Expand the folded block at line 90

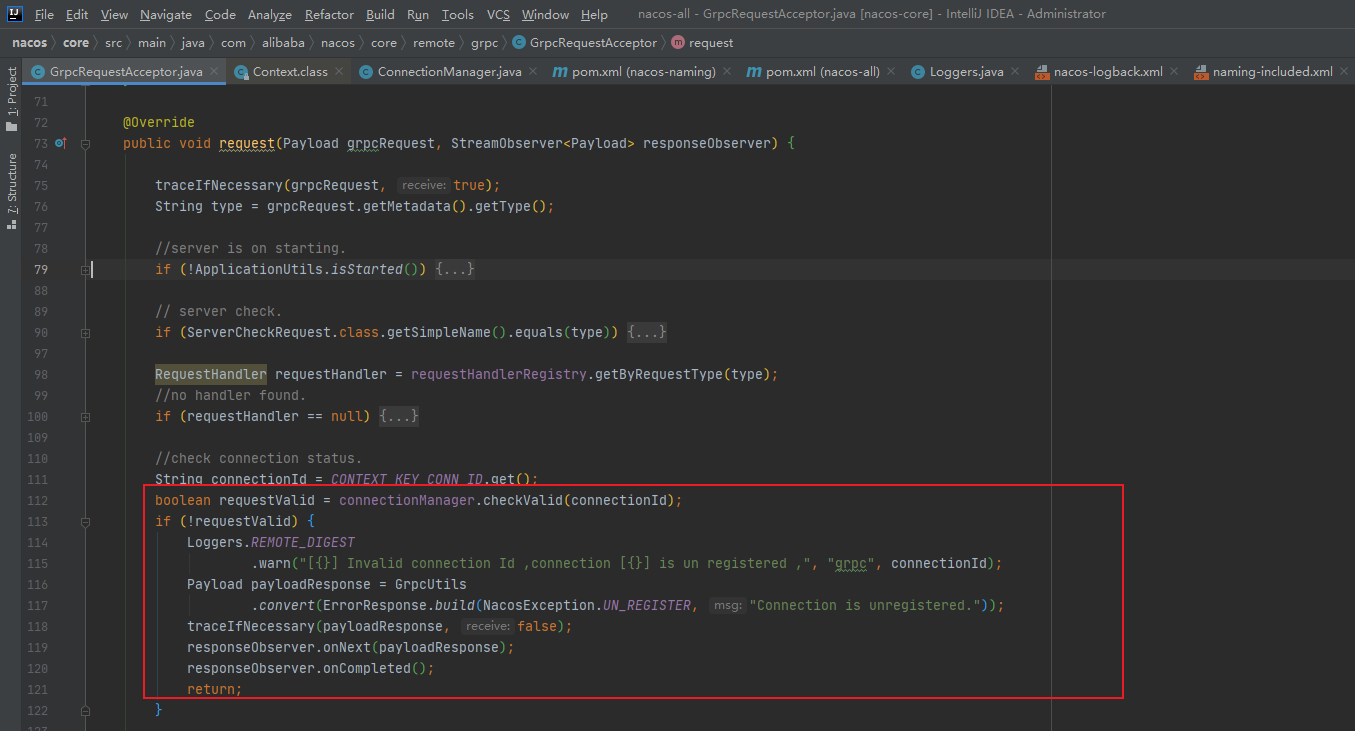pos(86,333)
